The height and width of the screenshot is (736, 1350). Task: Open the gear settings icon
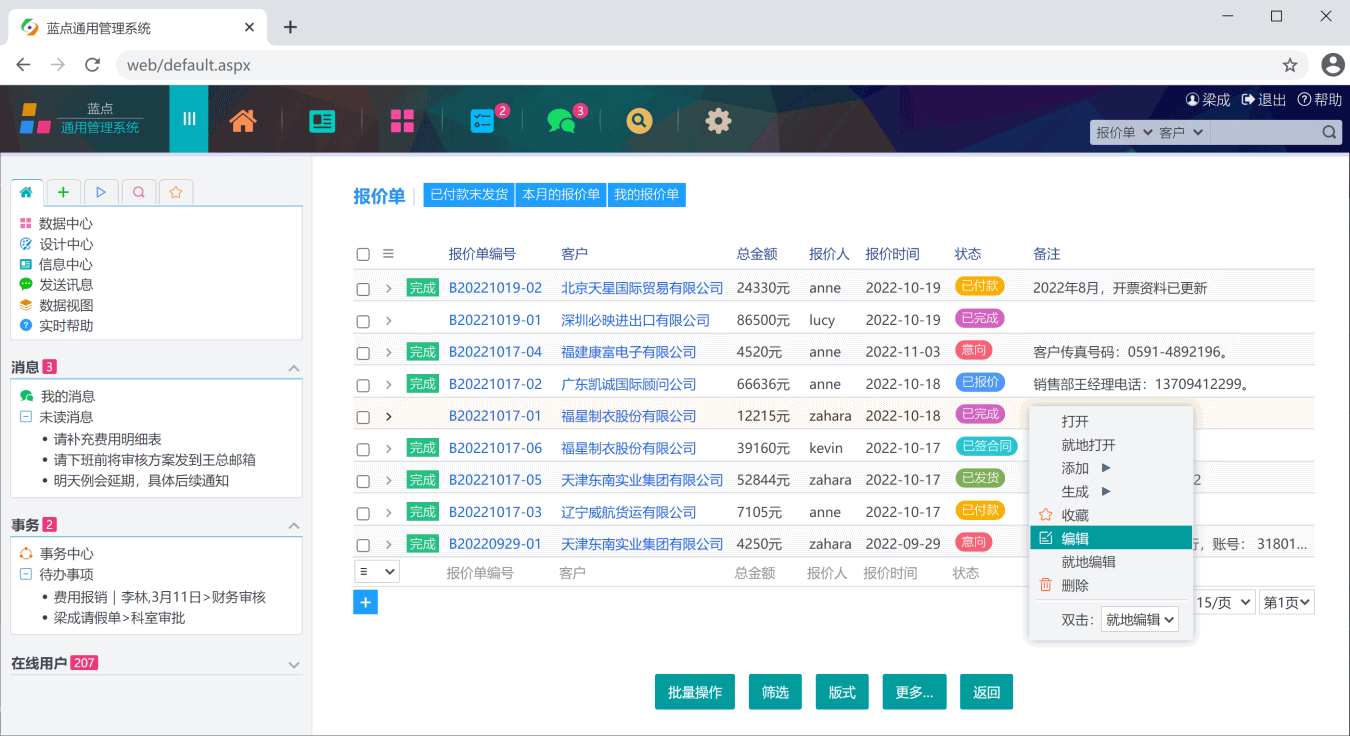pyautogui.click(x=718, y=121)
